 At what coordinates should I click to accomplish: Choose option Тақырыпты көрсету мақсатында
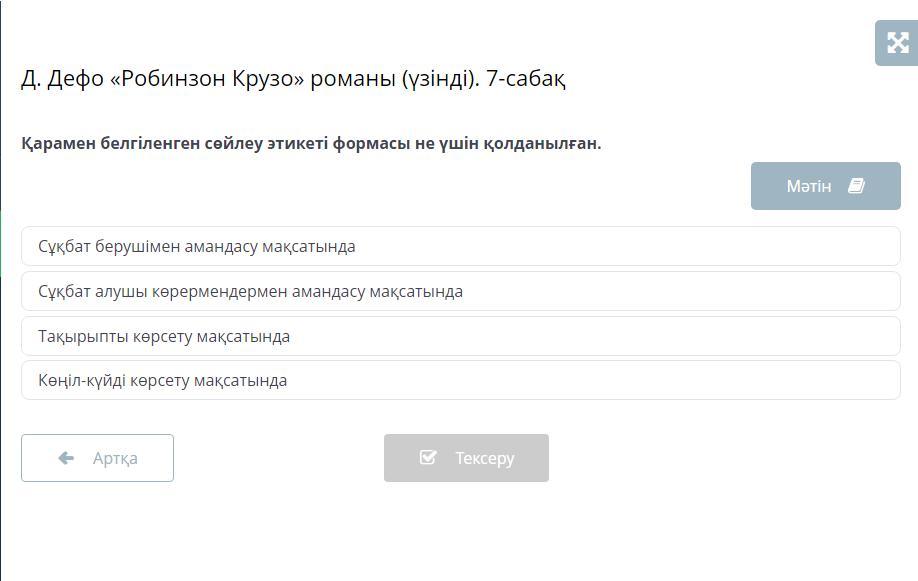[461, 336]
